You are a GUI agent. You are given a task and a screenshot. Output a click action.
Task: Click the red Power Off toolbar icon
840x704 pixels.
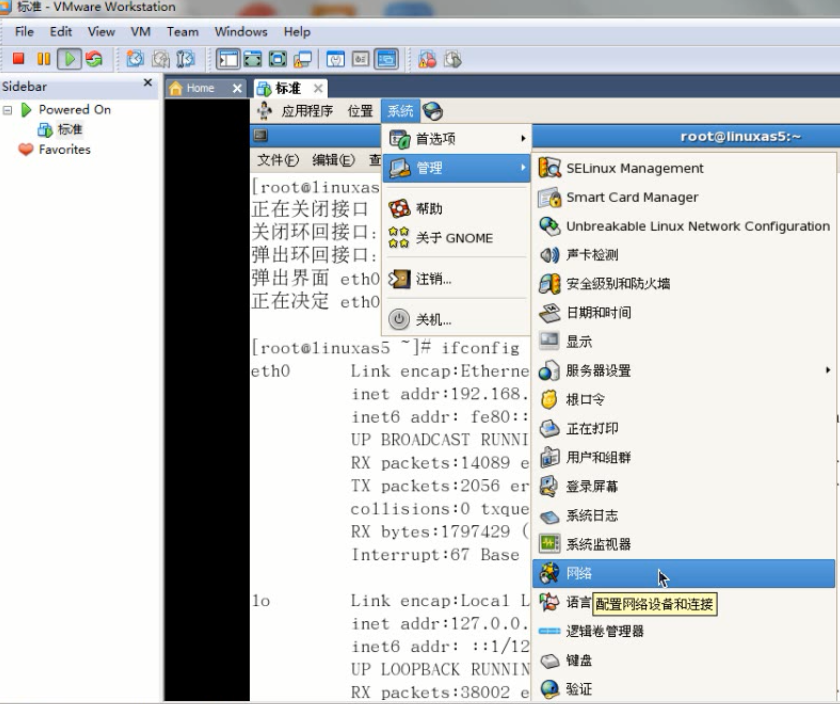[18, 58]
